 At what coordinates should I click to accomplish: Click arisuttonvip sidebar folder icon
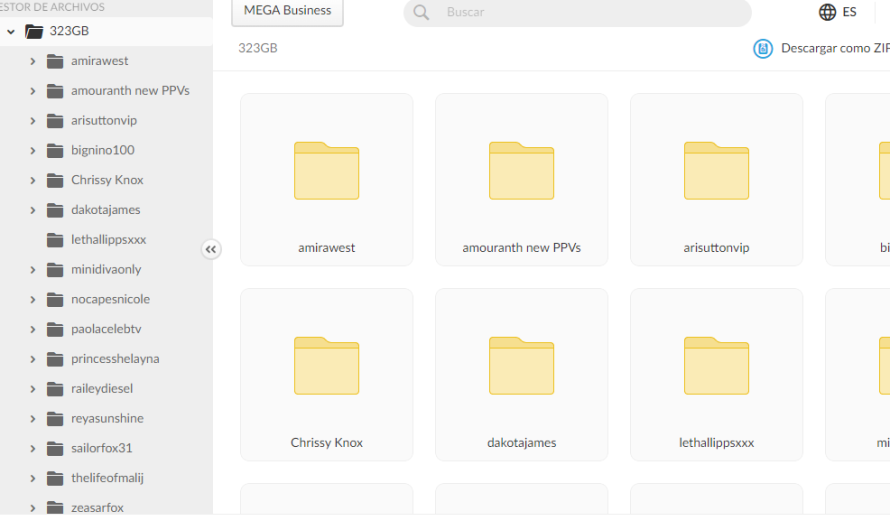pyautogui.click(x=55, y=120)
